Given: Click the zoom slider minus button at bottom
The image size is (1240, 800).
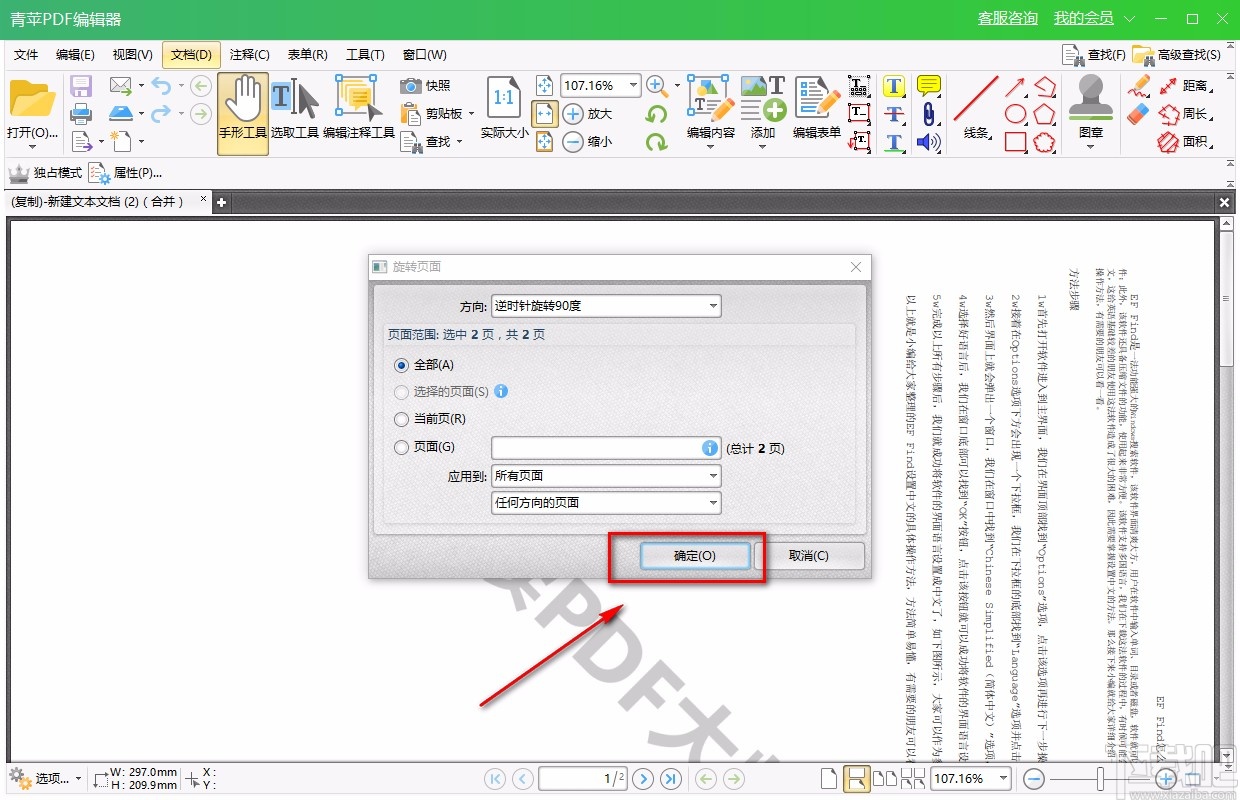Looking at the screenshot, I should pos(1034,778).
